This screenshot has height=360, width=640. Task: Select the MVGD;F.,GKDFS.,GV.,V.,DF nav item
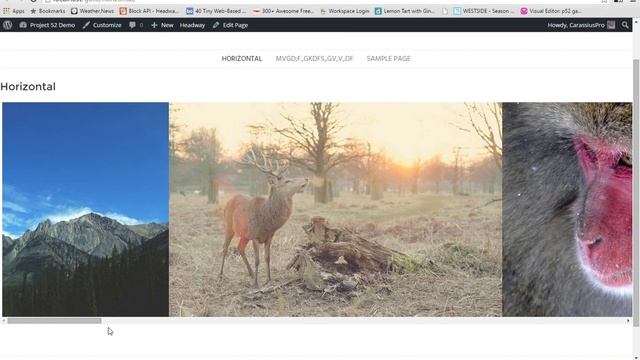click(x=314, y=59)
